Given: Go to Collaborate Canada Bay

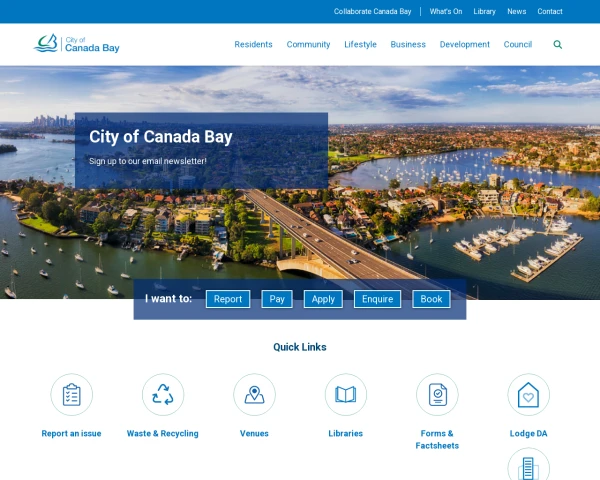Looking at the screenshot, I should 372,11.
